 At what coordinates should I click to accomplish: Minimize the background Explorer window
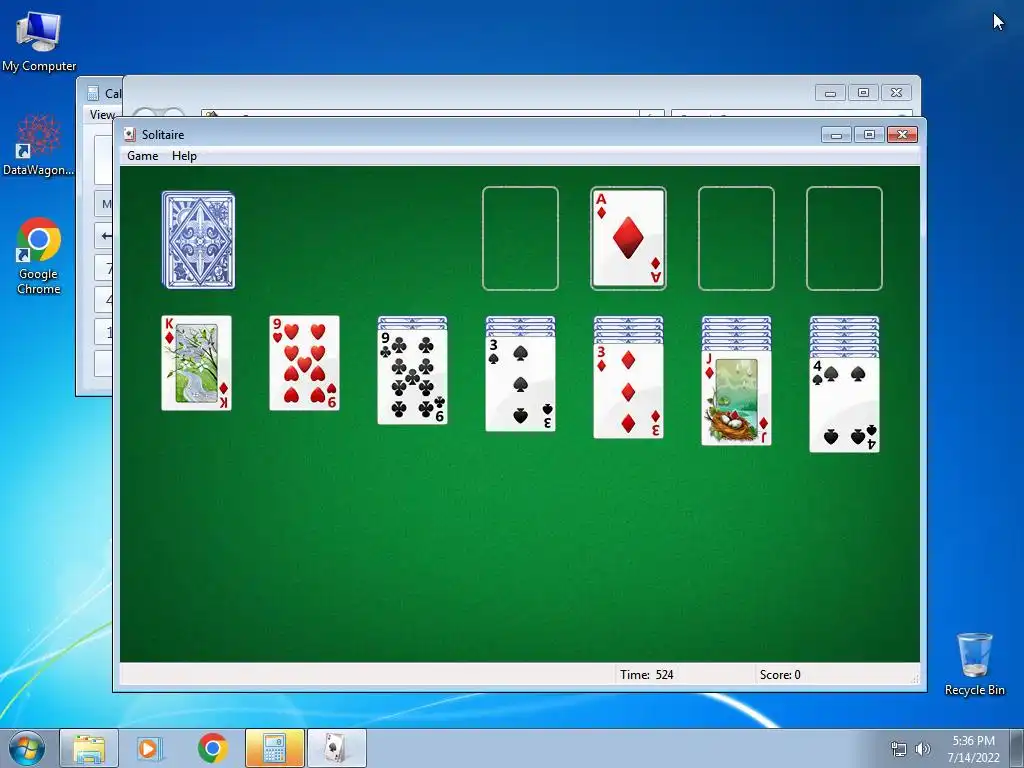point(830,93)
